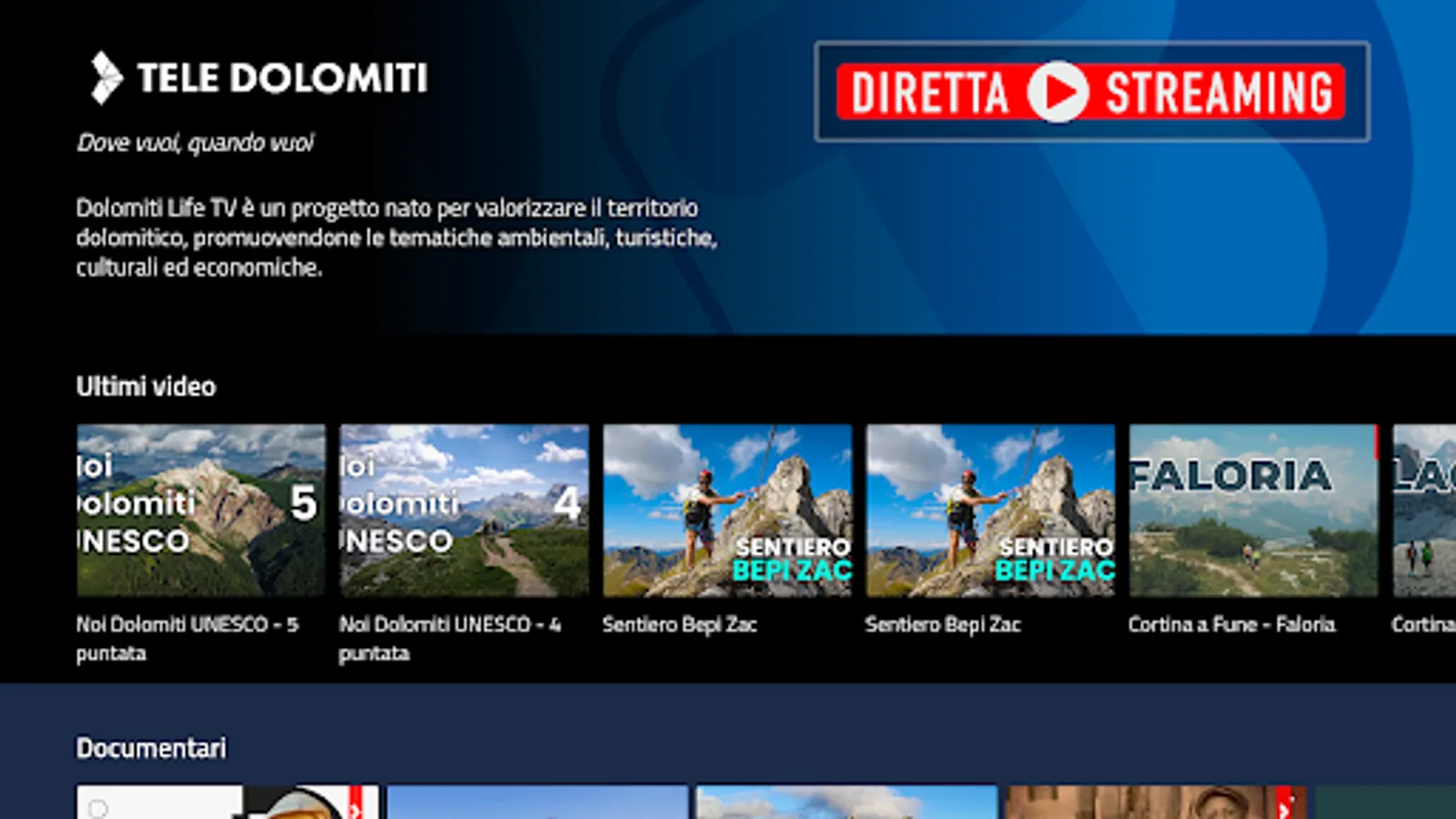Select title "Noi Dolomiti UNESCO - 4 puntata"
Viewport: 1456px width, 819px height.
(x=450, y=639)
